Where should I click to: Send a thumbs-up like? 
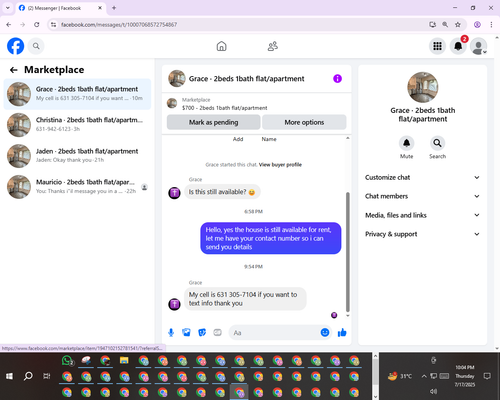click(x=342, y=332)
